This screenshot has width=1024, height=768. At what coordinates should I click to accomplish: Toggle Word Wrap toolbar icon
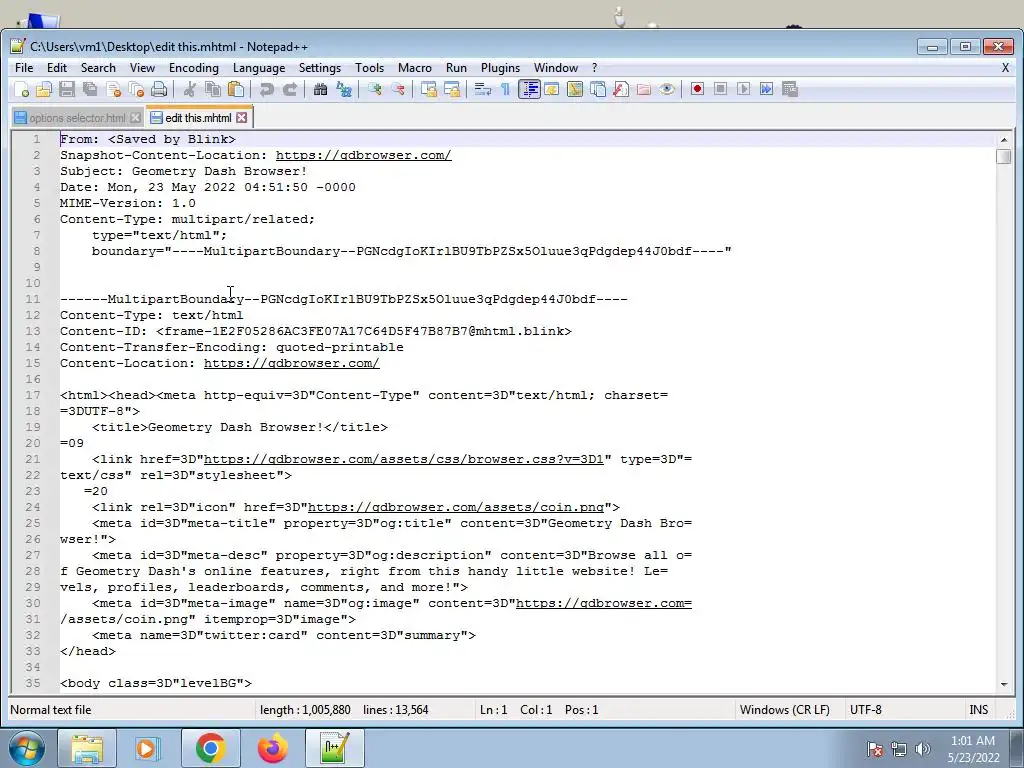(483, 89)
